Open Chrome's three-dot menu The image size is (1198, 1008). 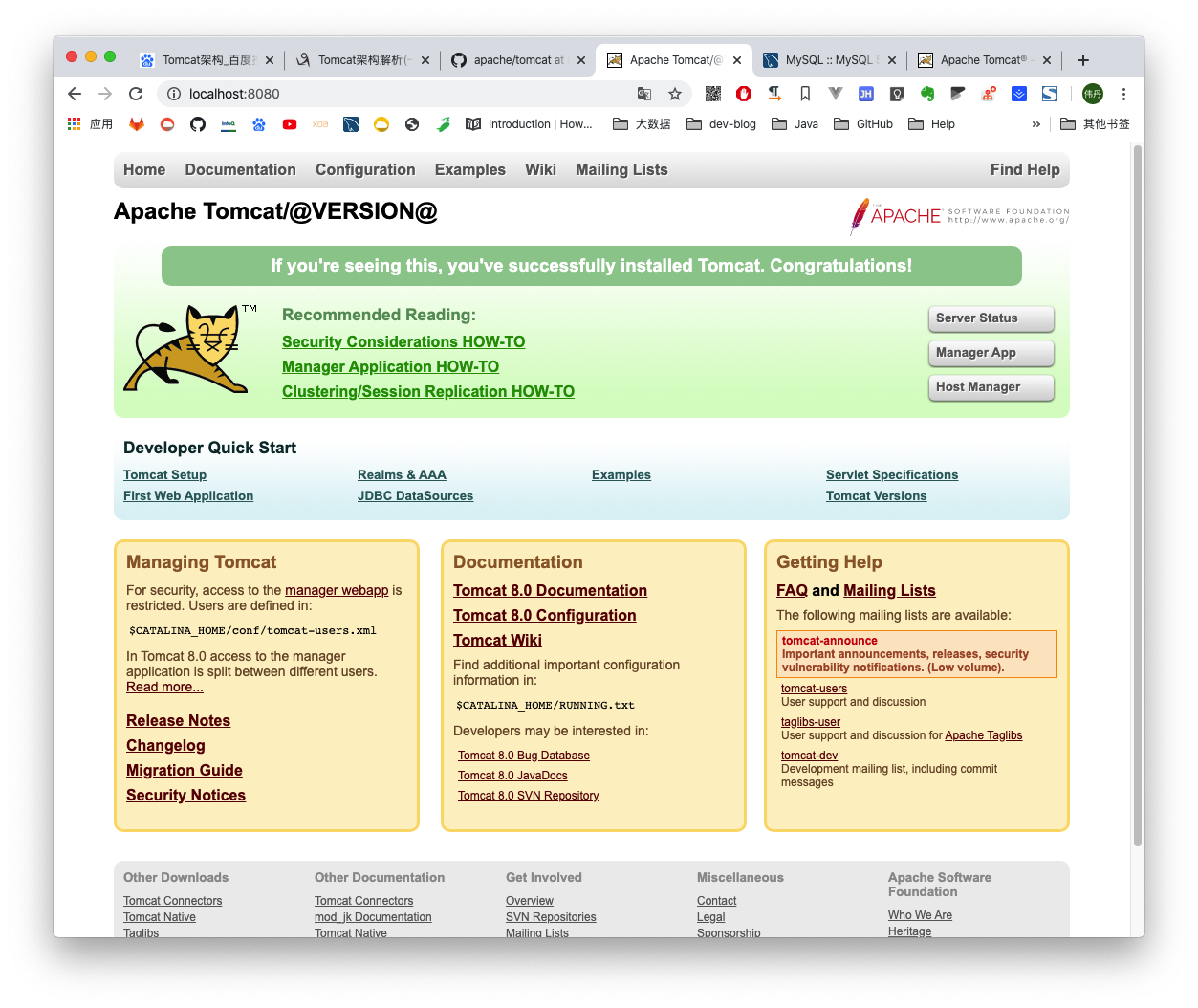pyautogui.click(x=1123, y=94)
